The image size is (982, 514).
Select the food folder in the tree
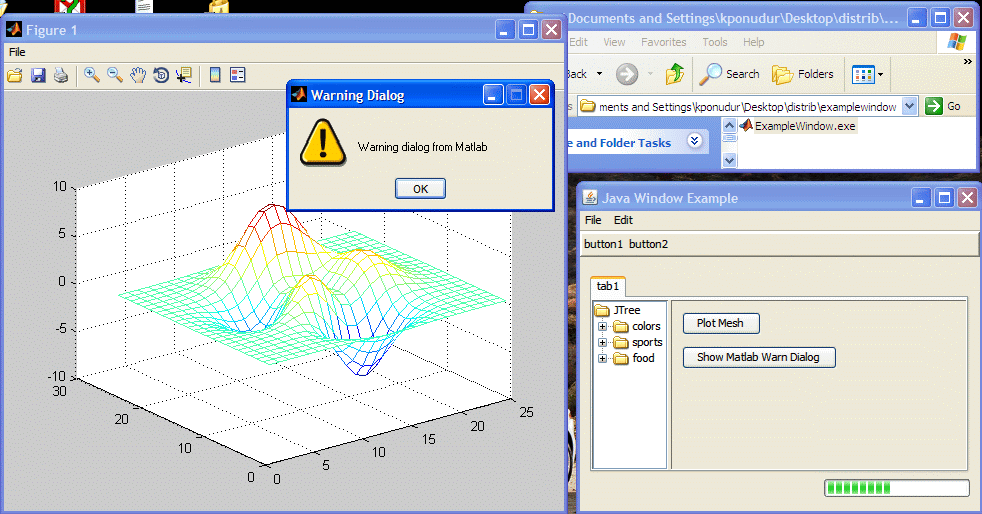click(x=634, y=358)
